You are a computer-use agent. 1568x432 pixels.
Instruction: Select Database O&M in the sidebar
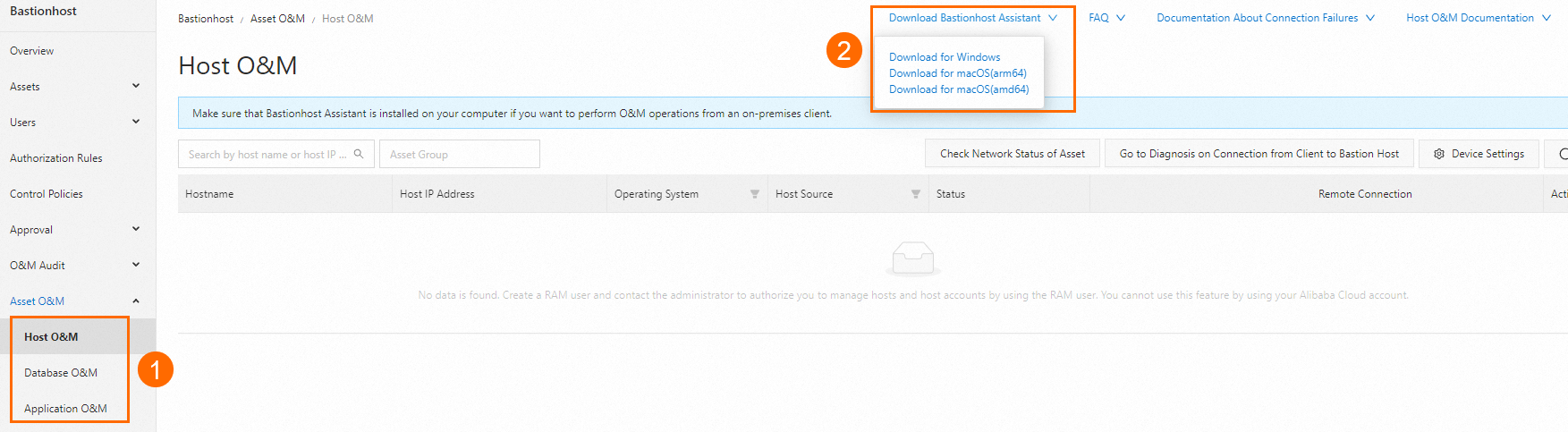click(x=61, y=373)
